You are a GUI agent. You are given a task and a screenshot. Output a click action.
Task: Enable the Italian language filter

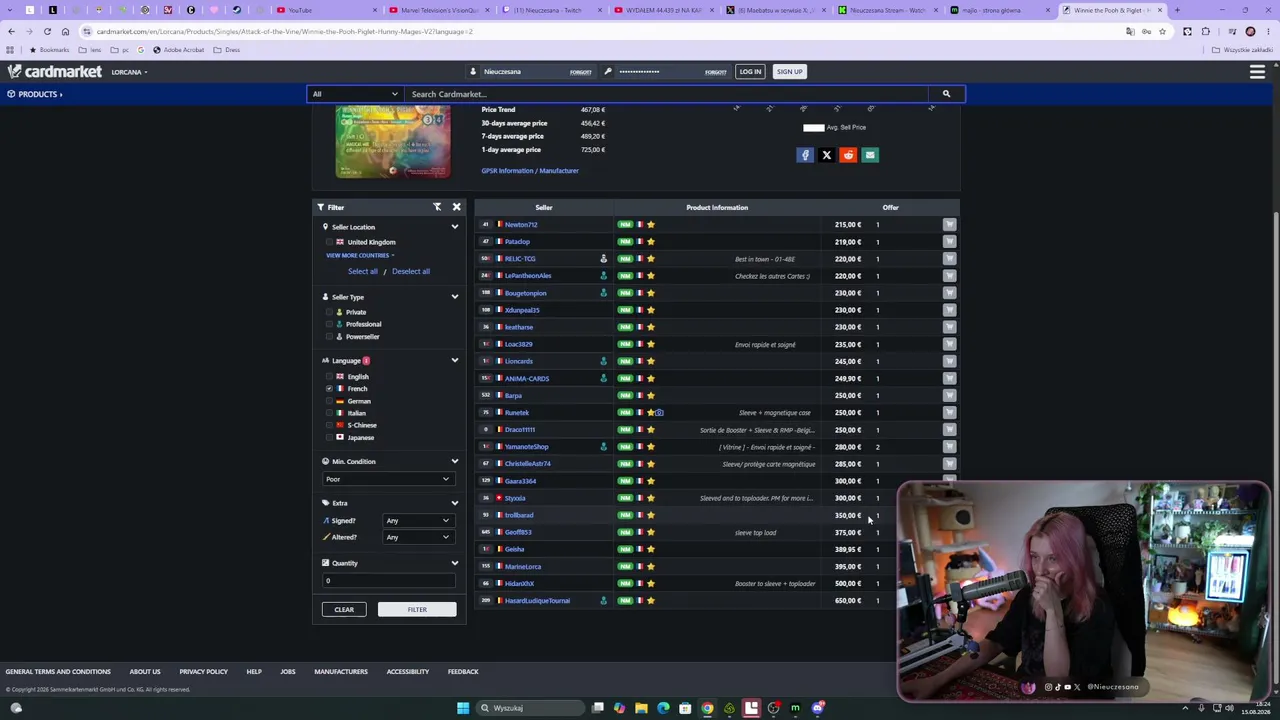click(329, 413)
